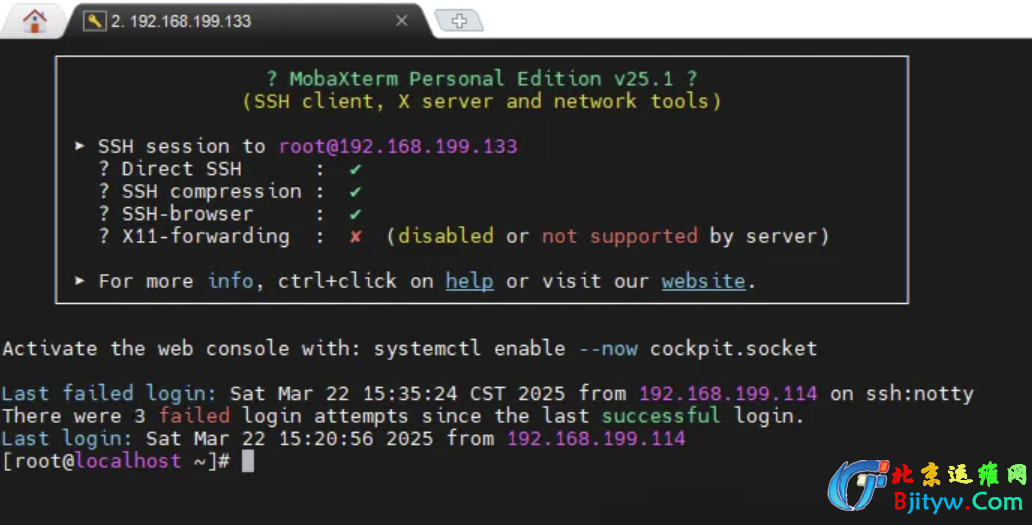Click the green Direct SSH checkmark
Viewport: 1032px width, 525px height.
(355, 169)
